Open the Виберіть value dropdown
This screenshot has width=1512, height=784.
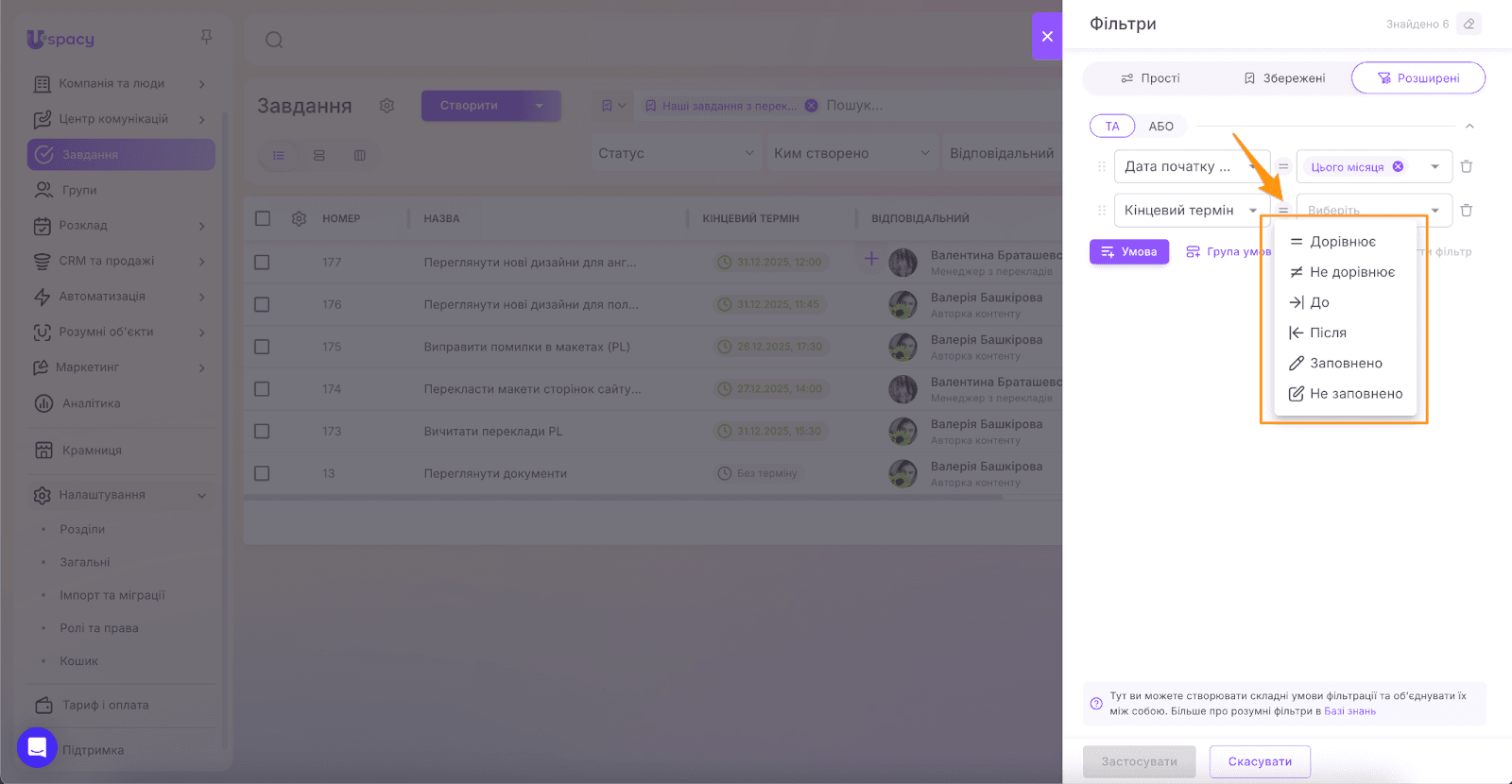tap(1374, 210)
